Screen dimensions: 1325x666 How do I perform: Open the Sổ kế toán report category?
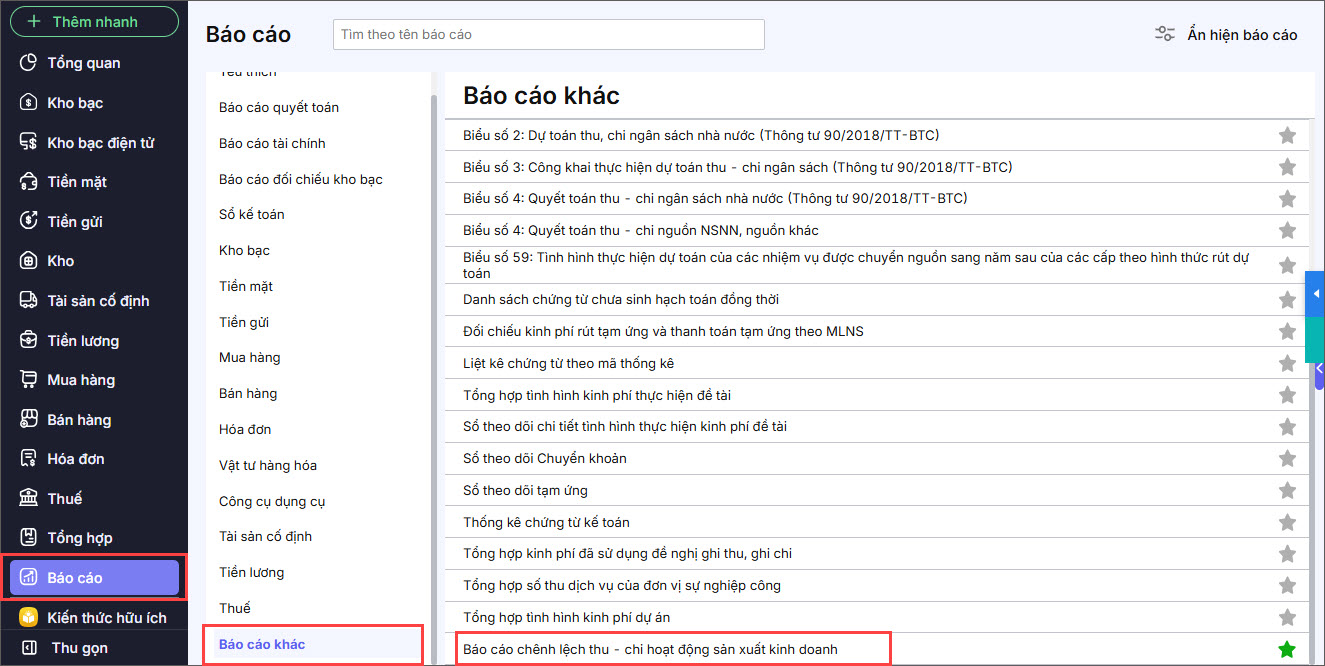[x=252, y=214]
